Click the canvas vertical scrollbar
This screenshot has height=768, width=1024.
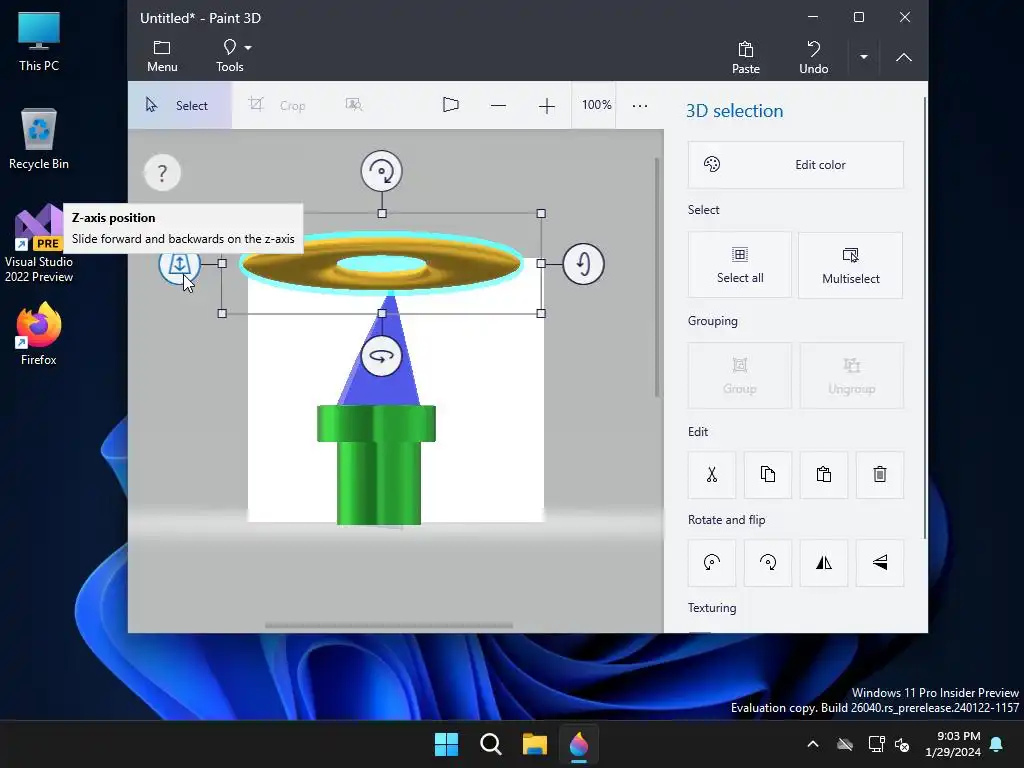pos(657,277)
